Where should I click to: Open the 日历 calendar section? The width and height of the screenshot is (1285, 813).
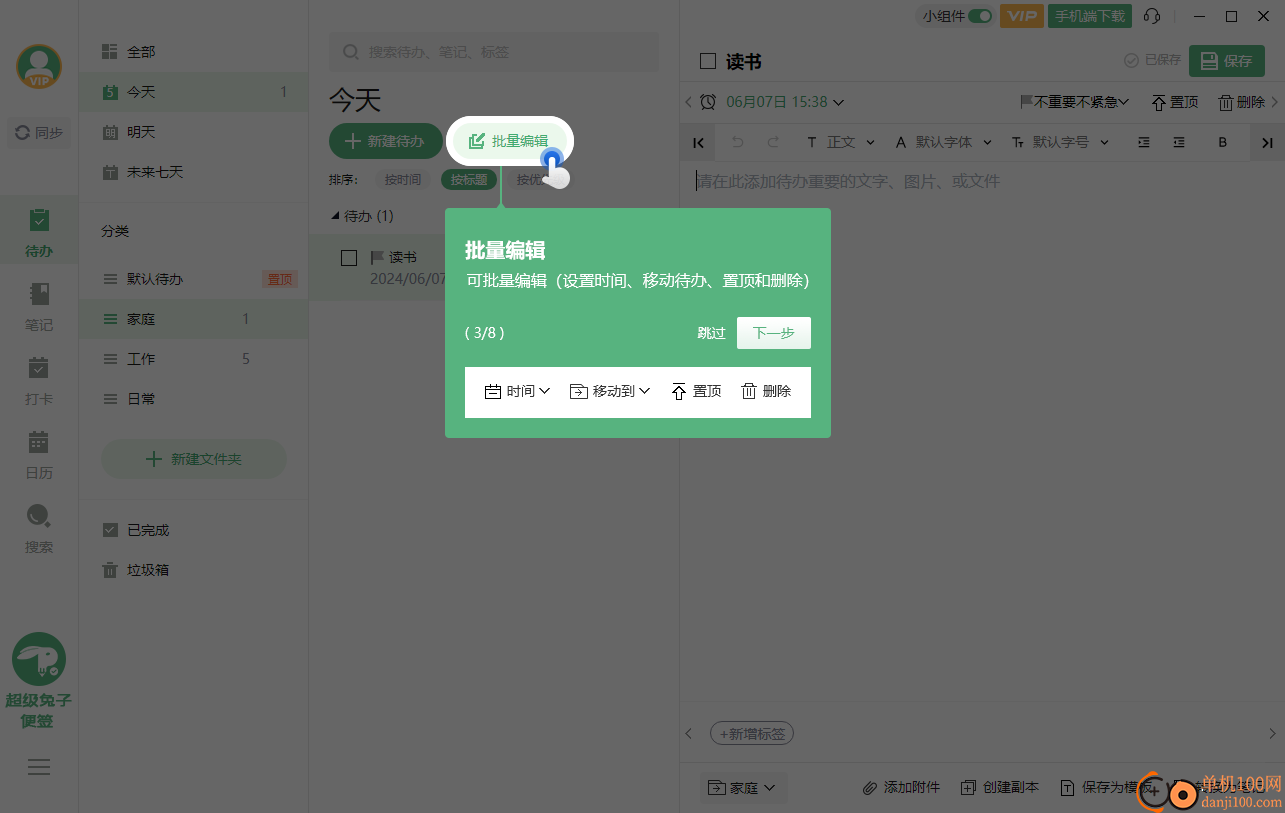39,454
